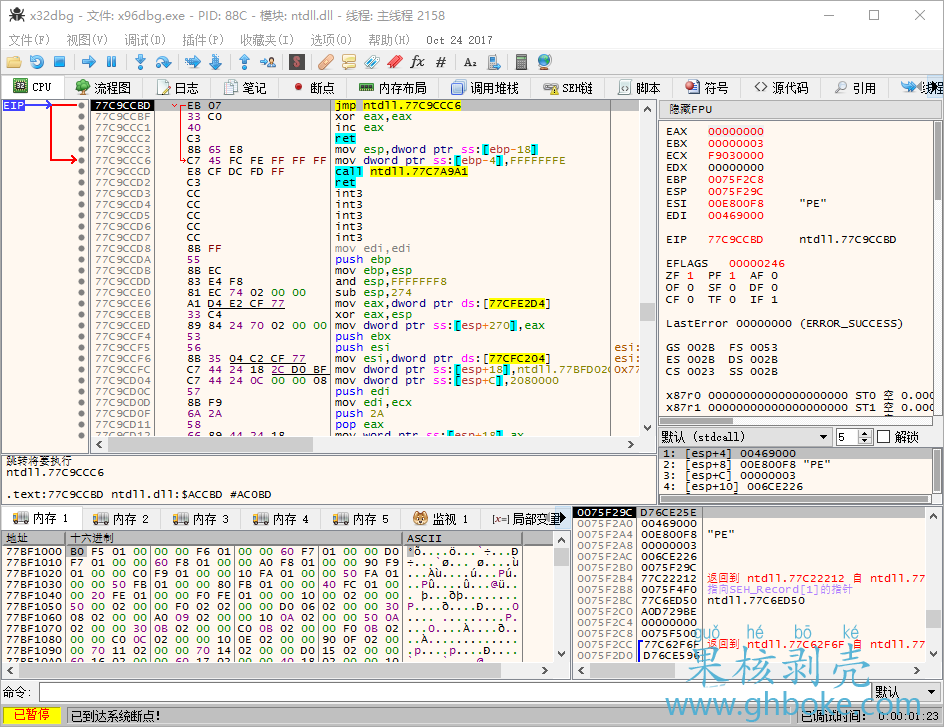Click the fx functions icon
Image resolution: width=944 pixels, height=727 pixels.
click(x=418, y=62)
